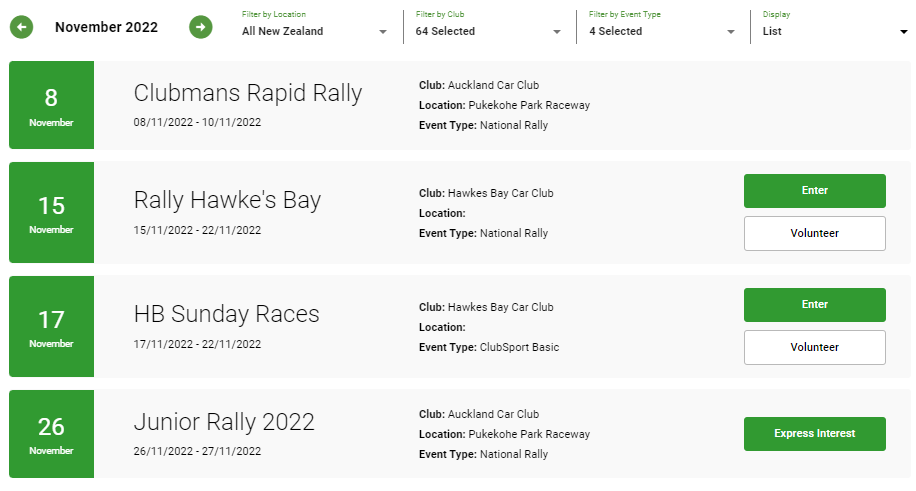This screenshot has width=916, height=491.
Task: Select the 17 November date tile
Action: pyautogui.click(x=51, y=326)
